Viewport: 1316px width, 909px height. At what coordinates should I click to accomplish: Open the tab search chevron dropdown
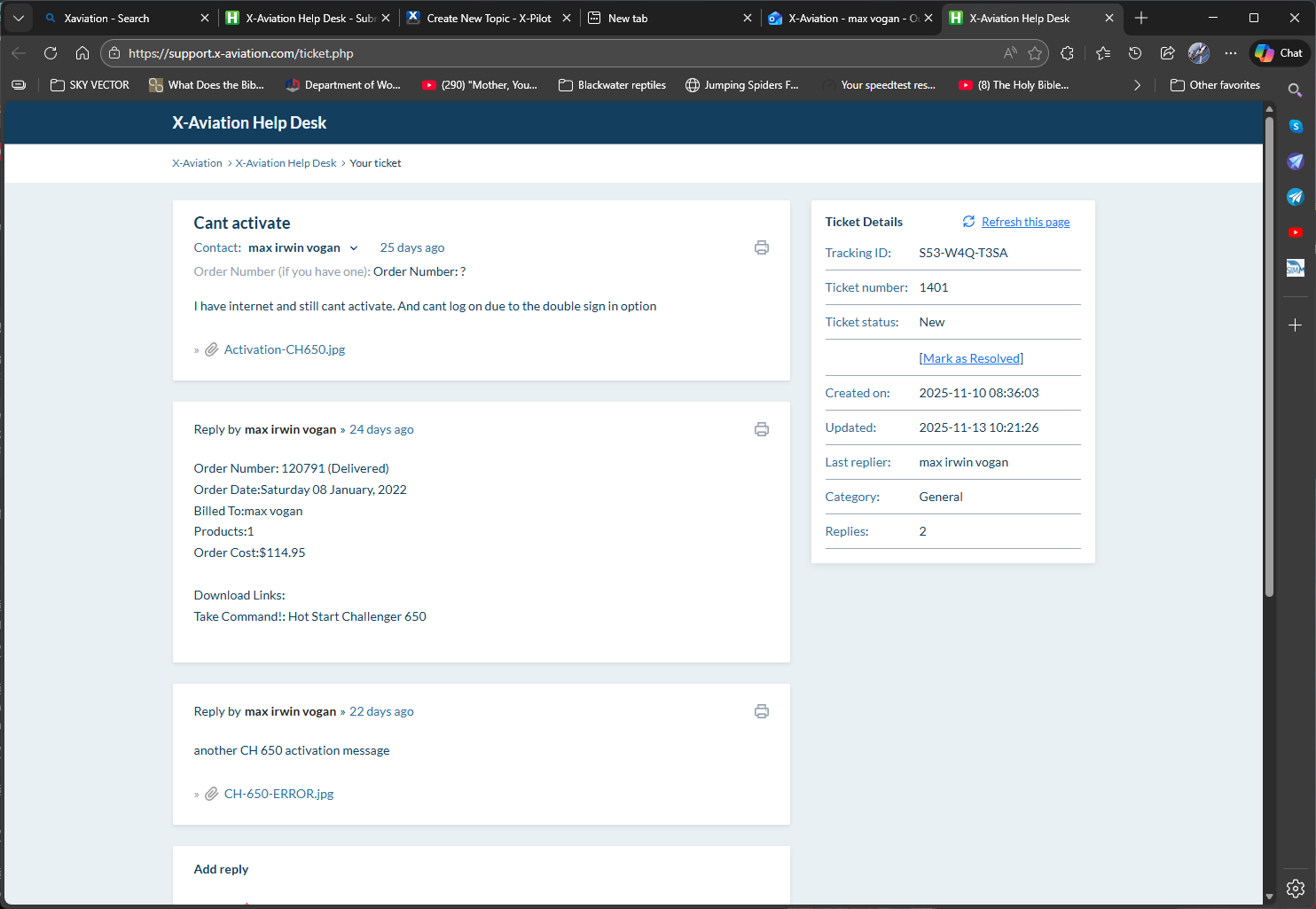[x=19, y=18]
